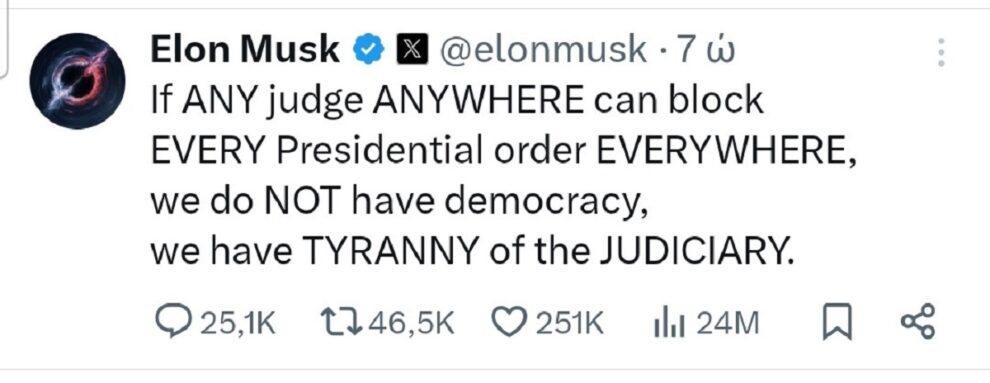Image resolution: width=990 pixels, height=383 pixels.
Task: Bookmark this tweet with the bookmark icon
Action: (x=837, y=324)
